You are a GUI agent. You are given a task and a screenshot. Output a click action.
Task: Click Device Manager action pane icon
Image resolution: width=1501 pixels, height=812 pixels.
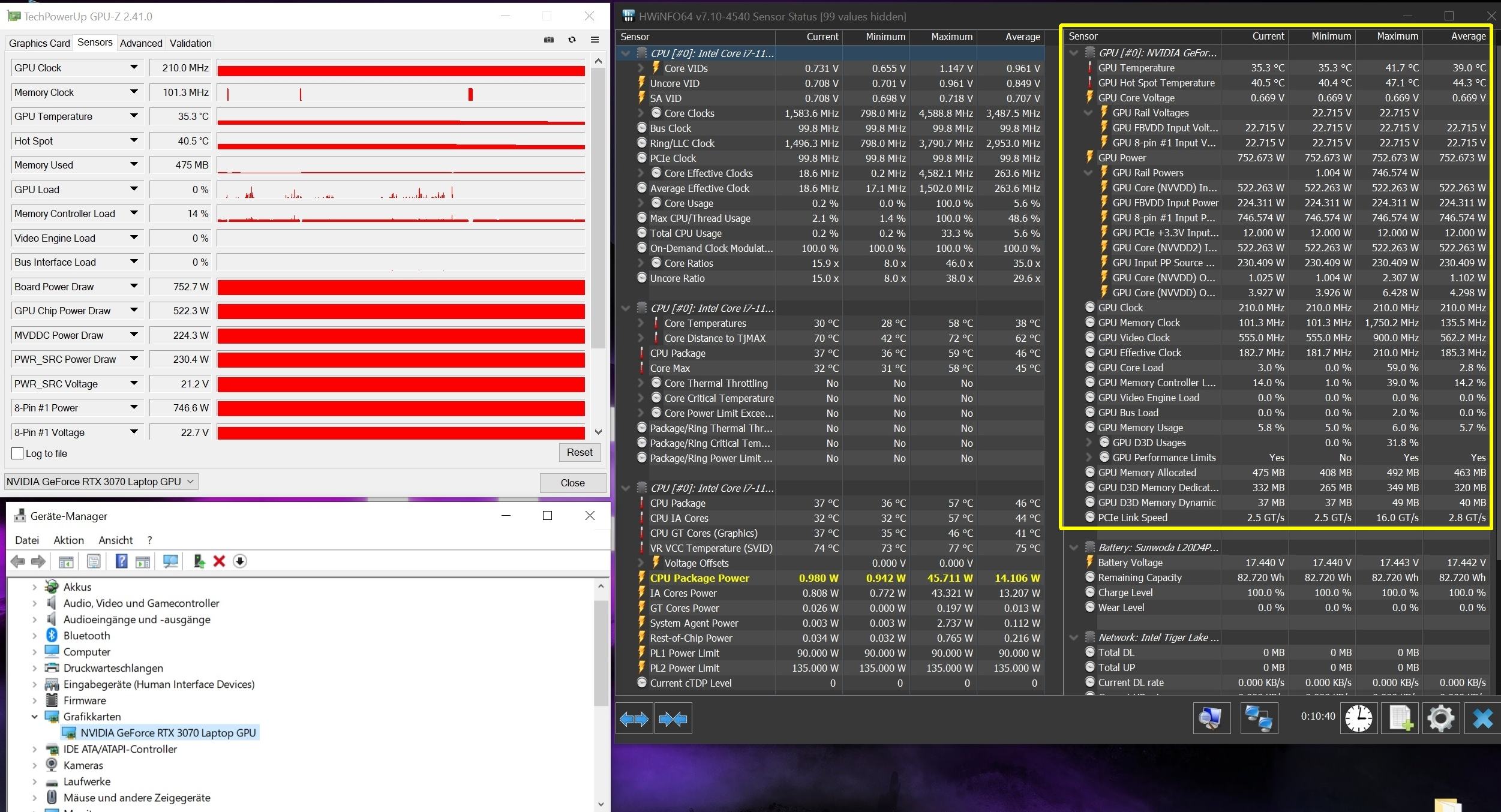click(143, 561)
